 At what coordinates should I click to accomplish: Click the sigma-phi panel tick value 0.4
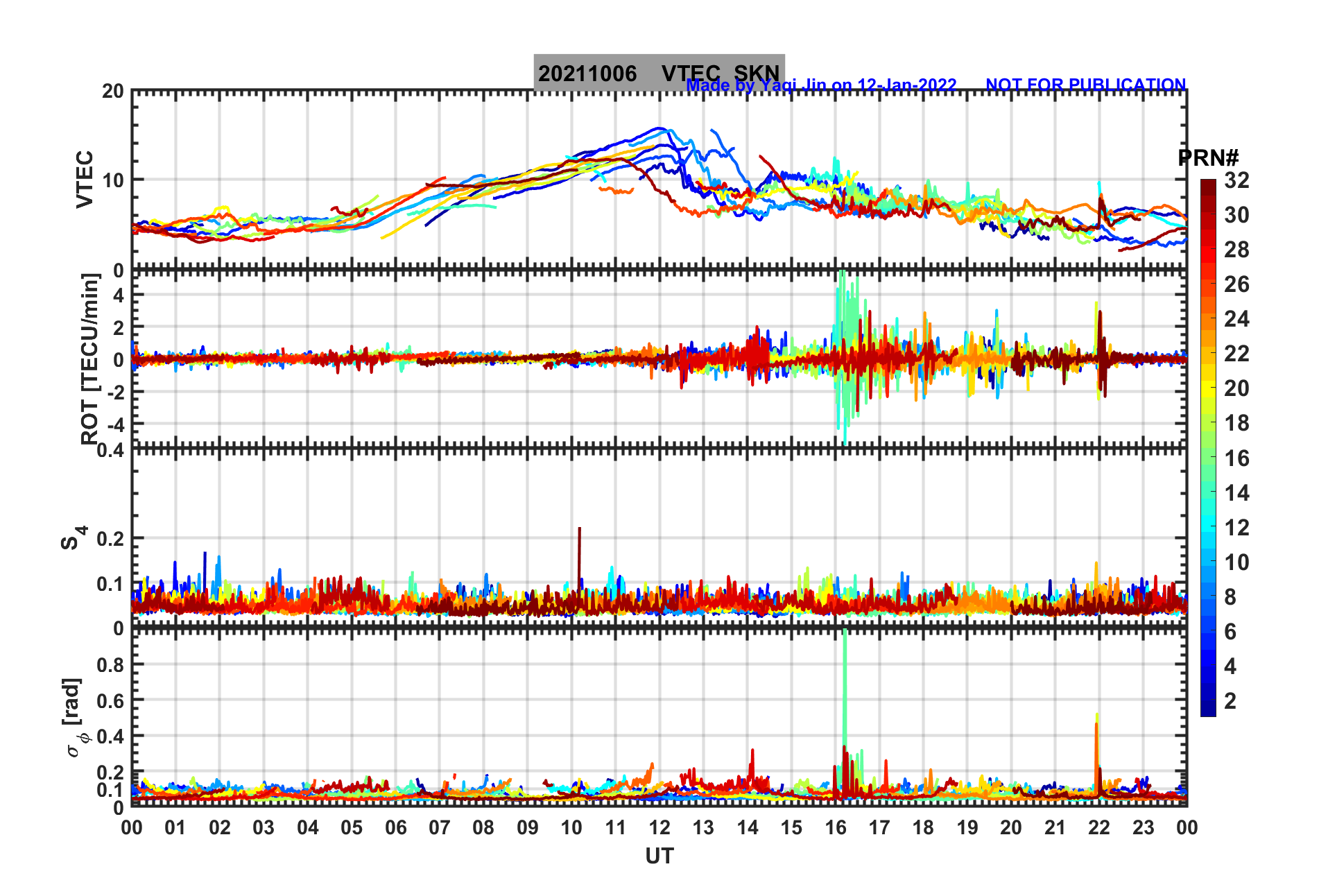[111, 736]
